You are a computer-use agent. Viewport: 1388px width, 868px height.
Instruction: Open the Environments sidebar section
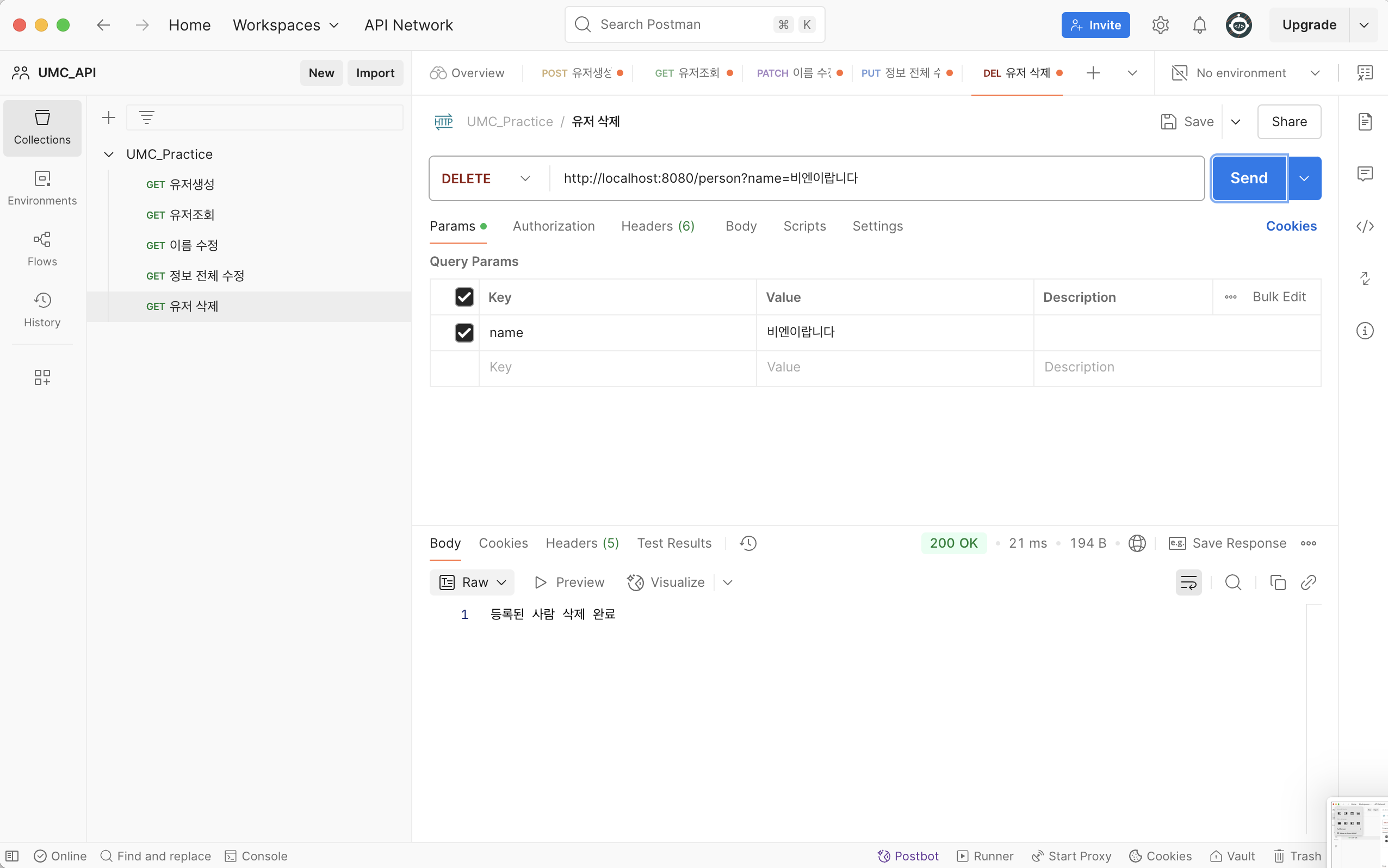42,188
